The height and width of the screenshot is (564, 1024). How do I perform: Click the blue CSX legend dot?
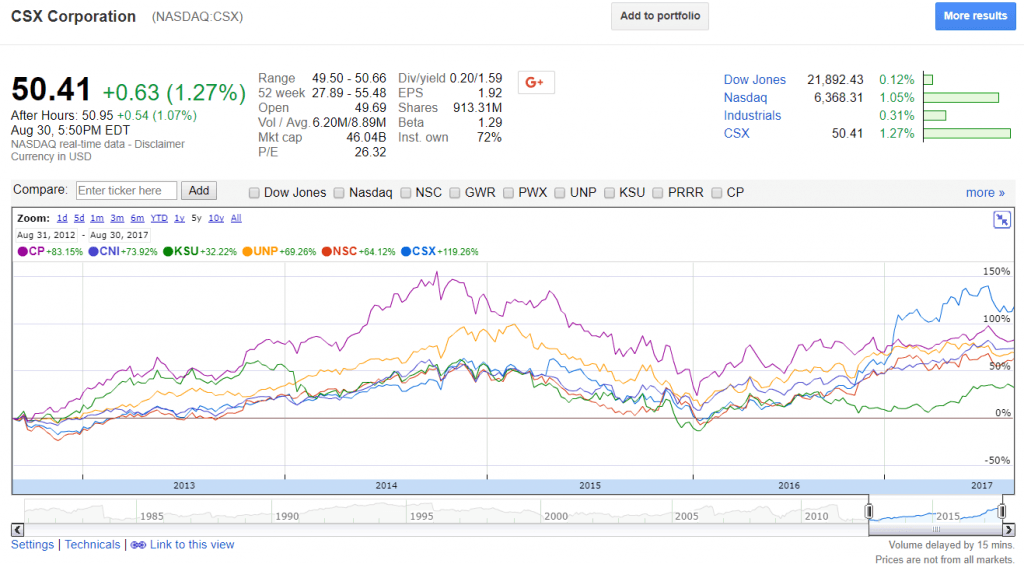(406, 251)
